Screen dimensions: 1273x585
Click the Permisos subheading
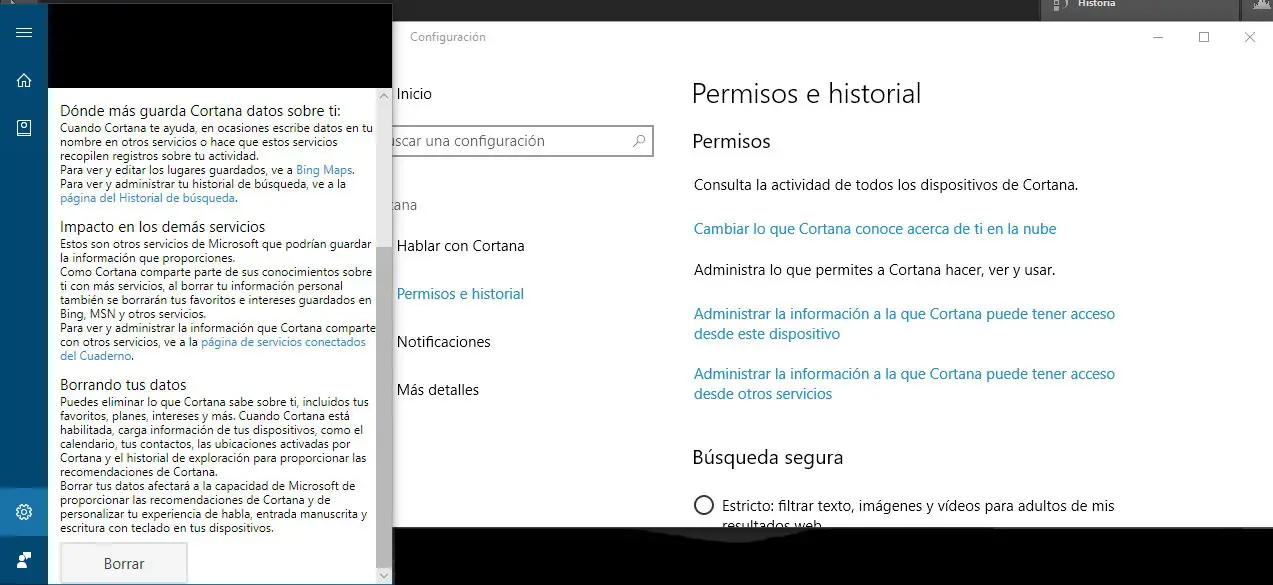(x=731, y=142)
